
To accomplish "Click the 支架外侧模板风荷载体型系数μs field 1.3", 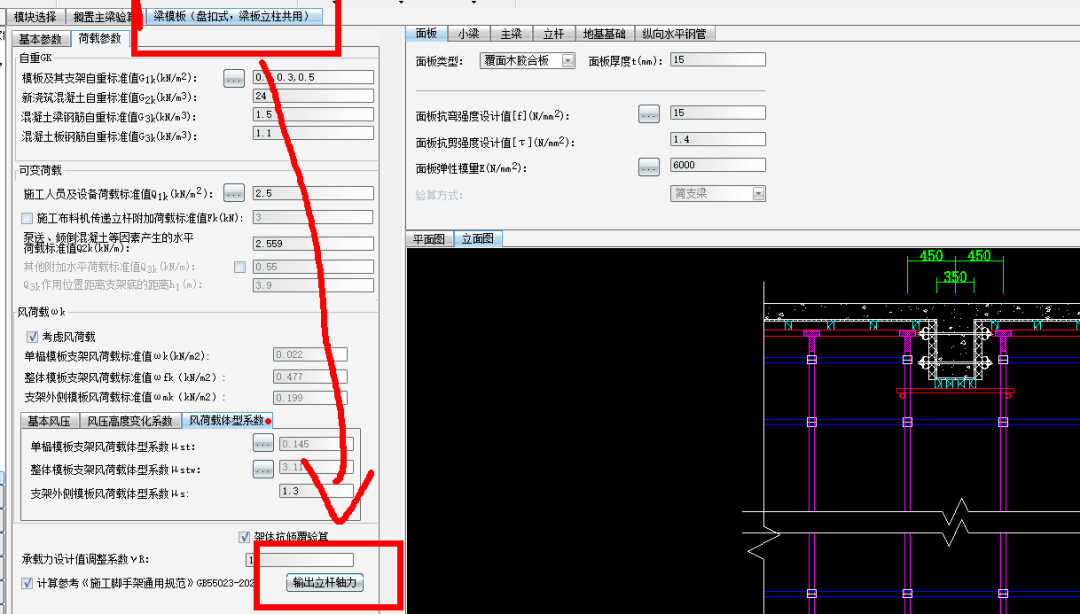I will tap(316, 491).
